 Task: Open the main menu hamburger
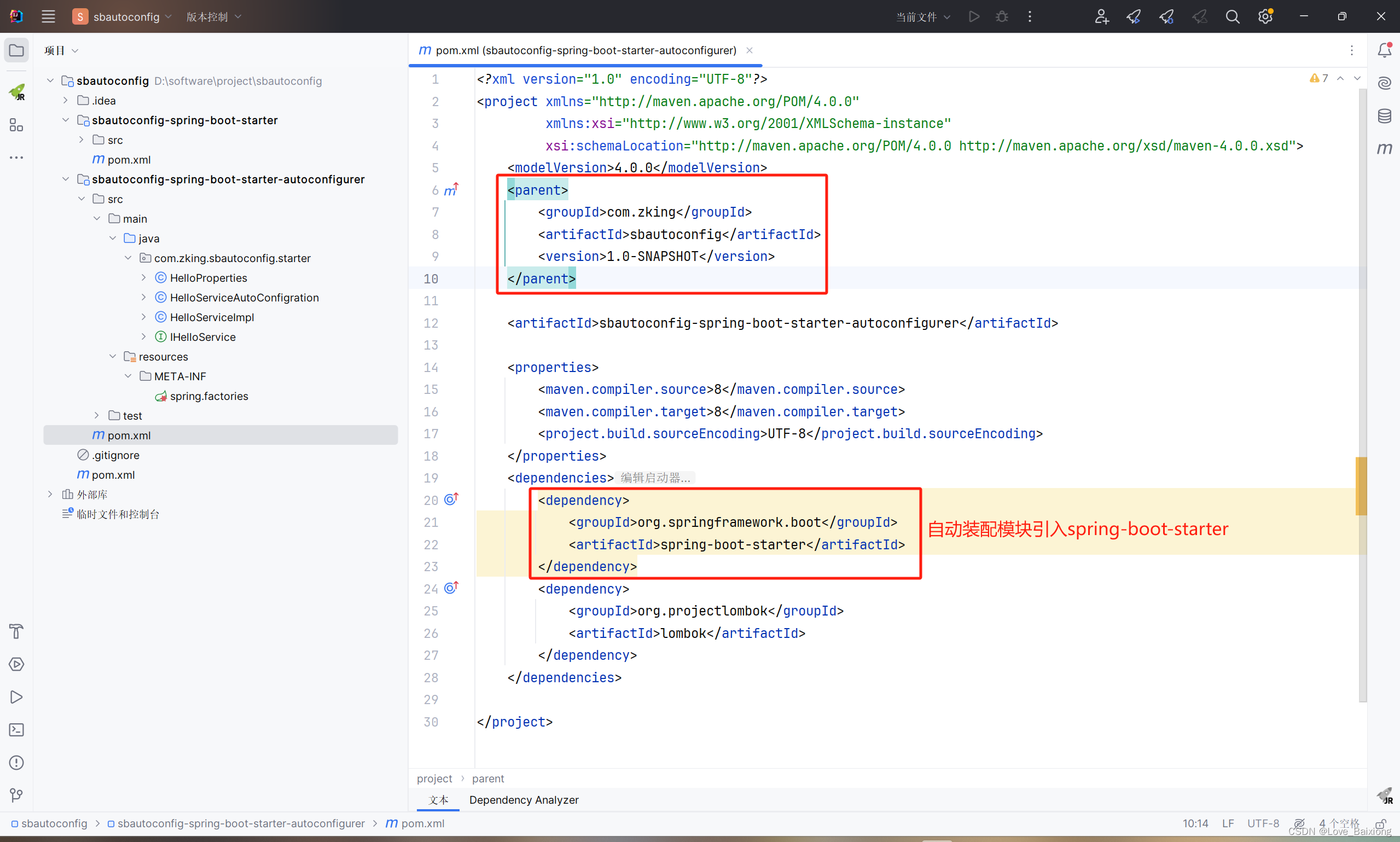point(48,16)
